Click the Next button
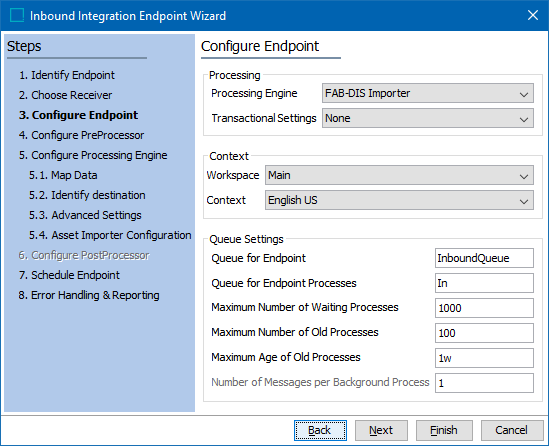The width and height of the screenshot is (549, 446). [x=381, y=430]
